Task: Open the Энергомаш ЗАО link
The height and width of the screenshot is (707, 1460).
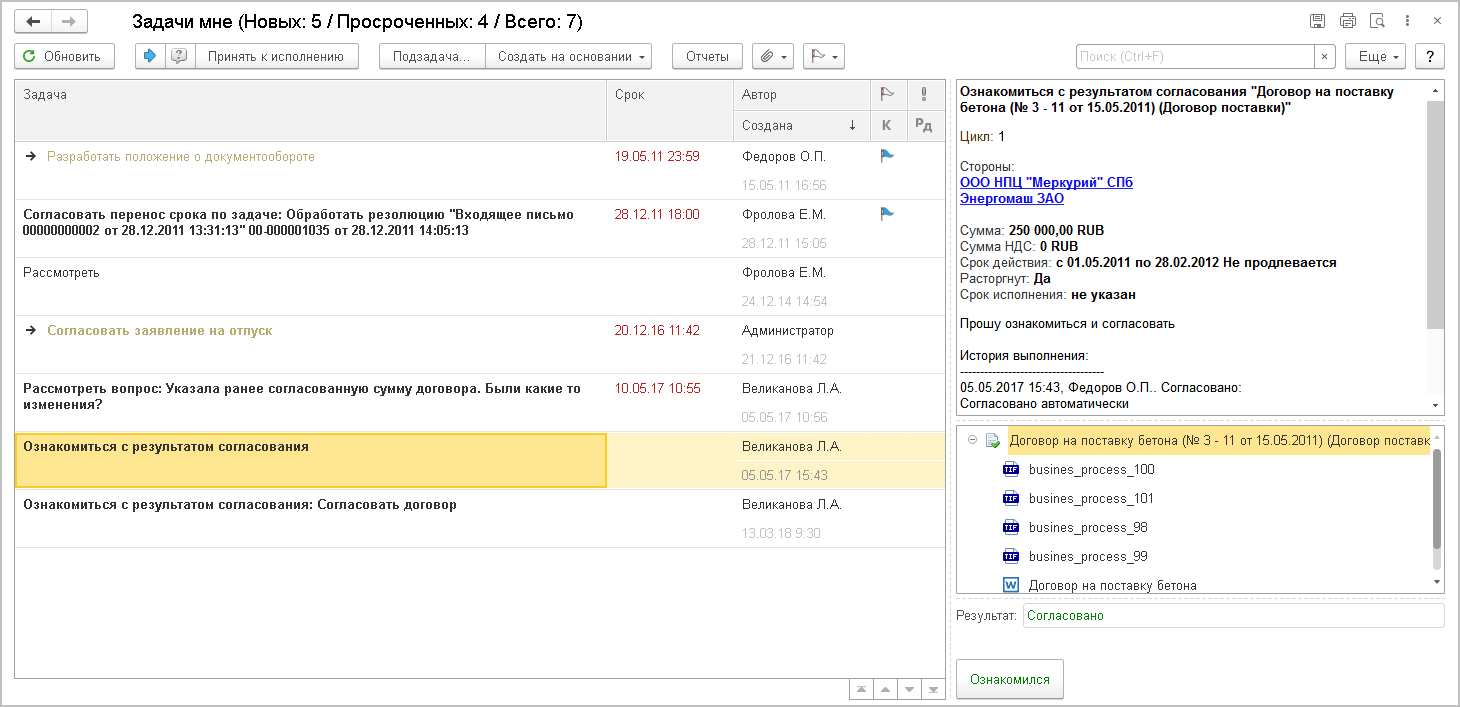Action: pyautogui.click(x=1012, y=198)
